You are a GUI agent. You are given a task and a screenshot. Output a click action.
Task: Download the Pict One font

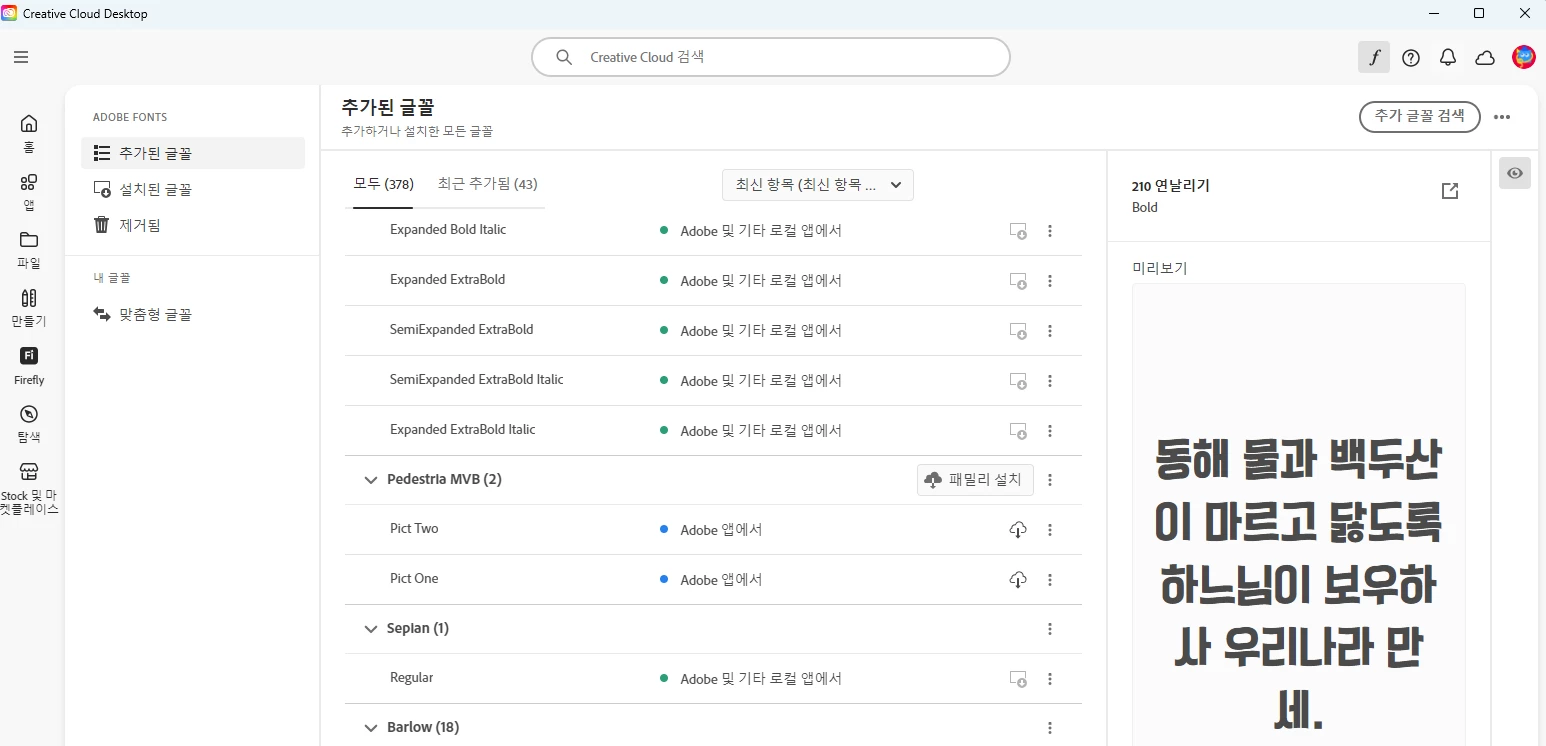(x=1018, y=580)
